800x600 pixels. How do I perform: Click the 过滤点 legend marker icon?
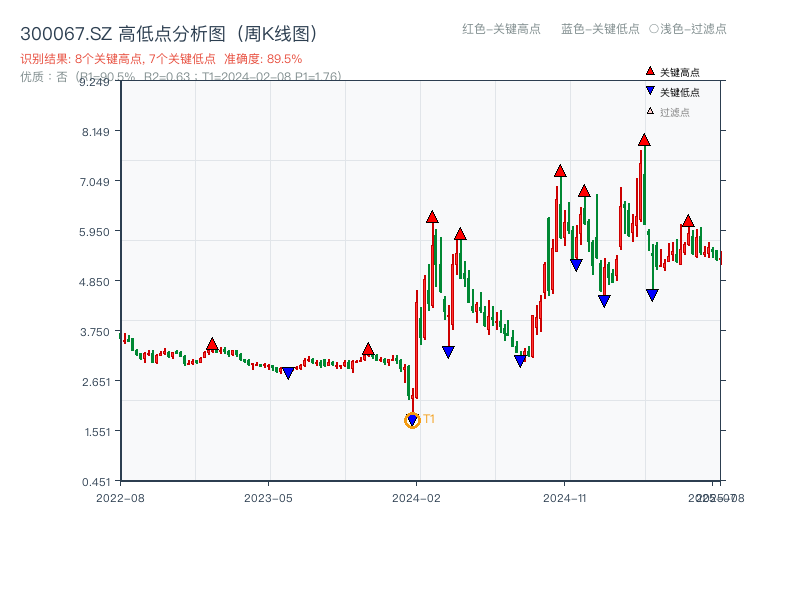(649, 110)
